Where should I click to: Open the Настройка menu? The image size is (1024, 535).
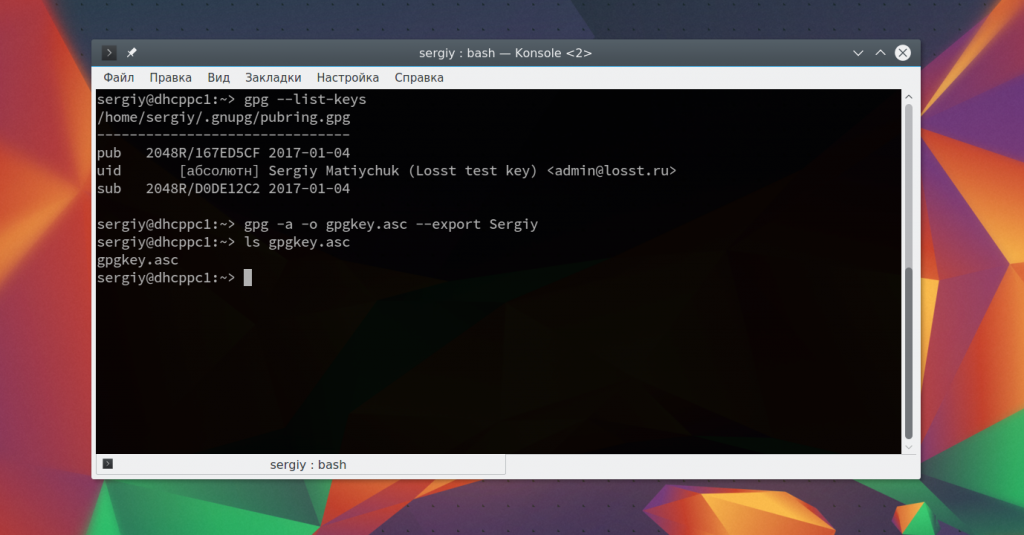point(348,77)
